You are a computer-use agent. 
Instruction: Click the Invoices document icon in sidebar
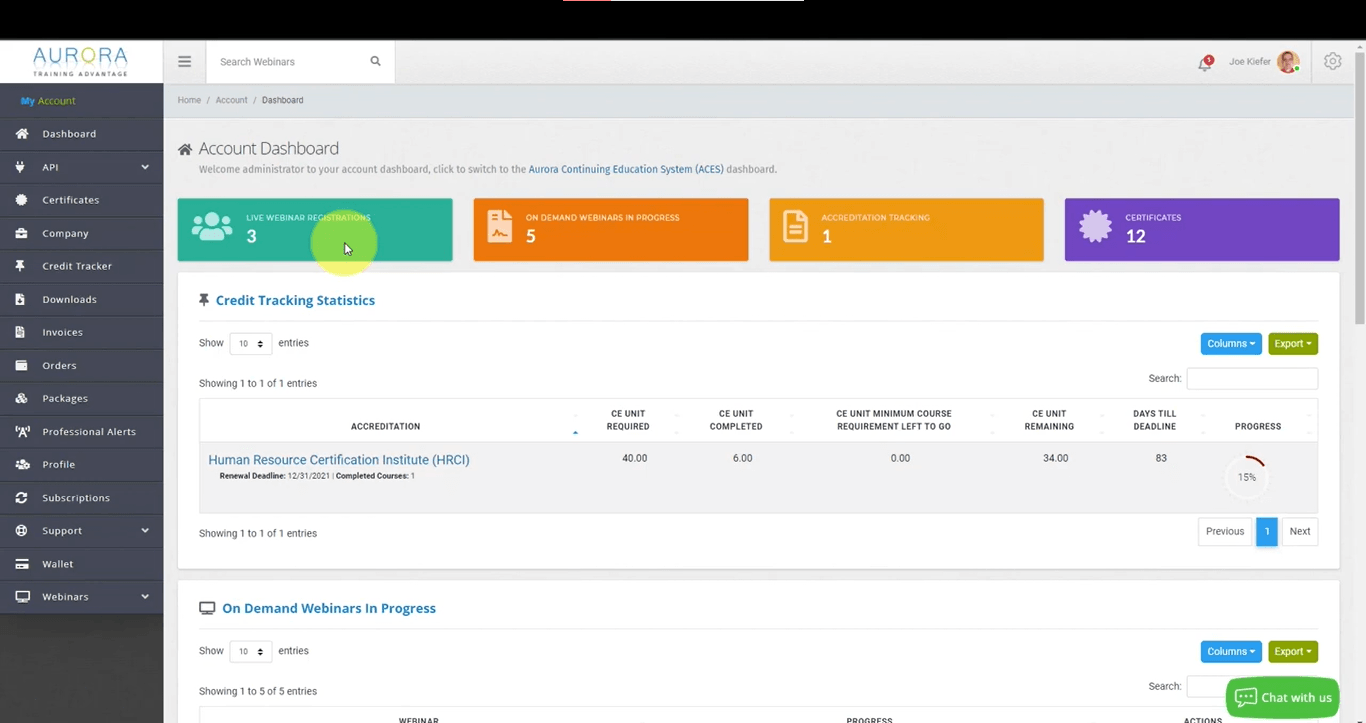pyautogui.click(x=22, y=332)
